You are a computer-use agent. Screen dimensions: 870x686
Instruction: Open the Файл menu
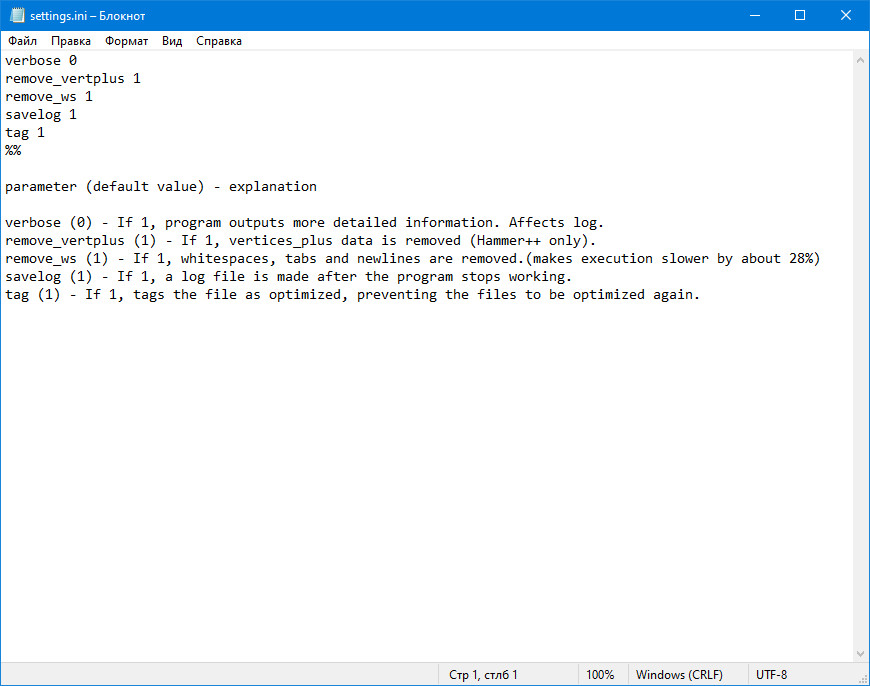(21, 41)
